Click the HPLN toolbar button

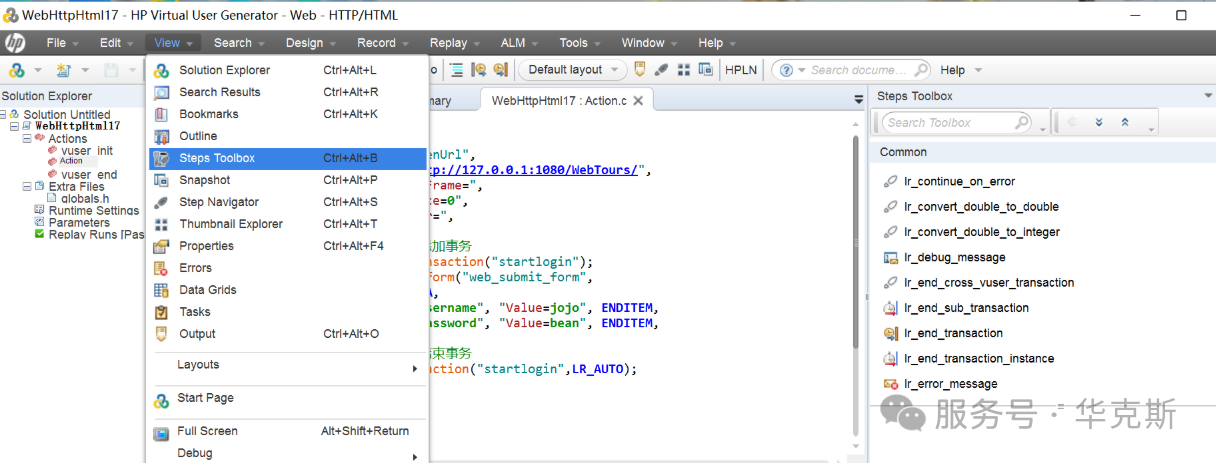[x=741, y=70]
